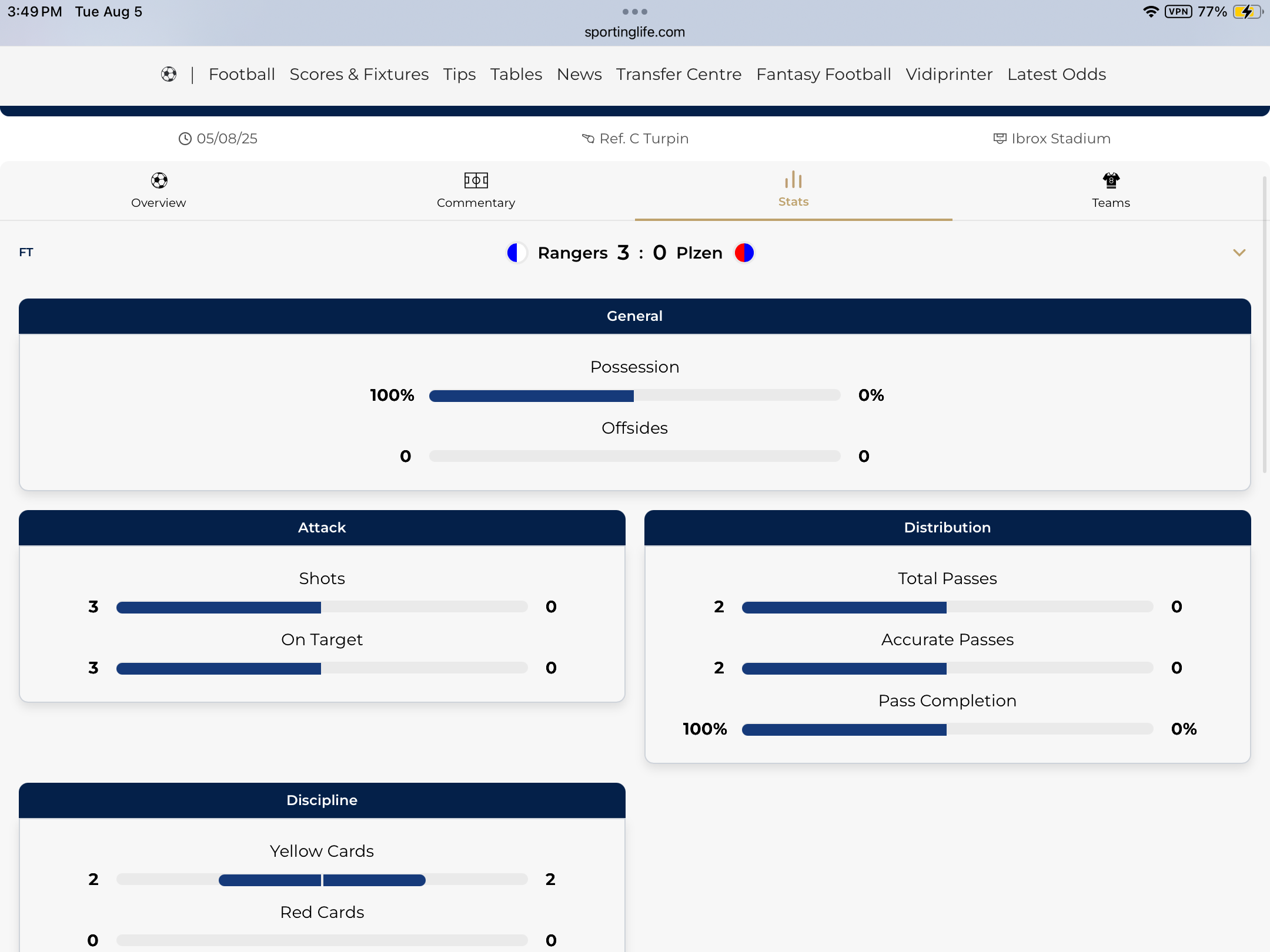The image size is (1270, 952).
Task: Click the Discipline section header
Action: 322,800
